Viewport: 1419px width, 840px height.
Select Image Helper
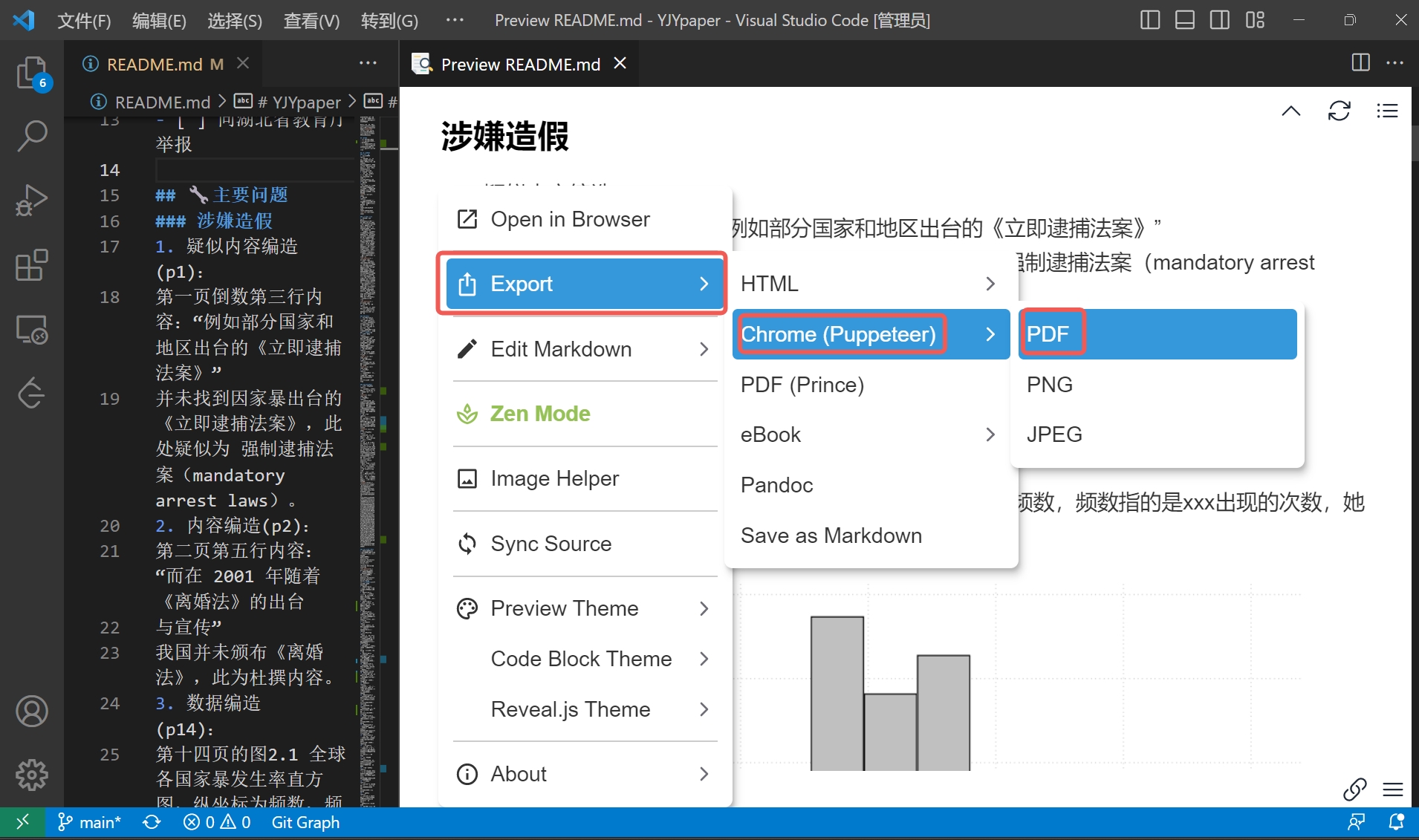pos(585,478)
